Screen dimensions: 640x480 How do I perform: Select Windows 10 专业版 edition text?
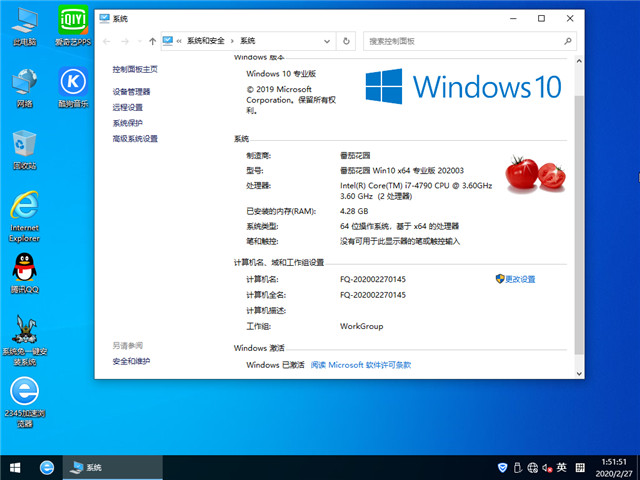click(281, 74)
